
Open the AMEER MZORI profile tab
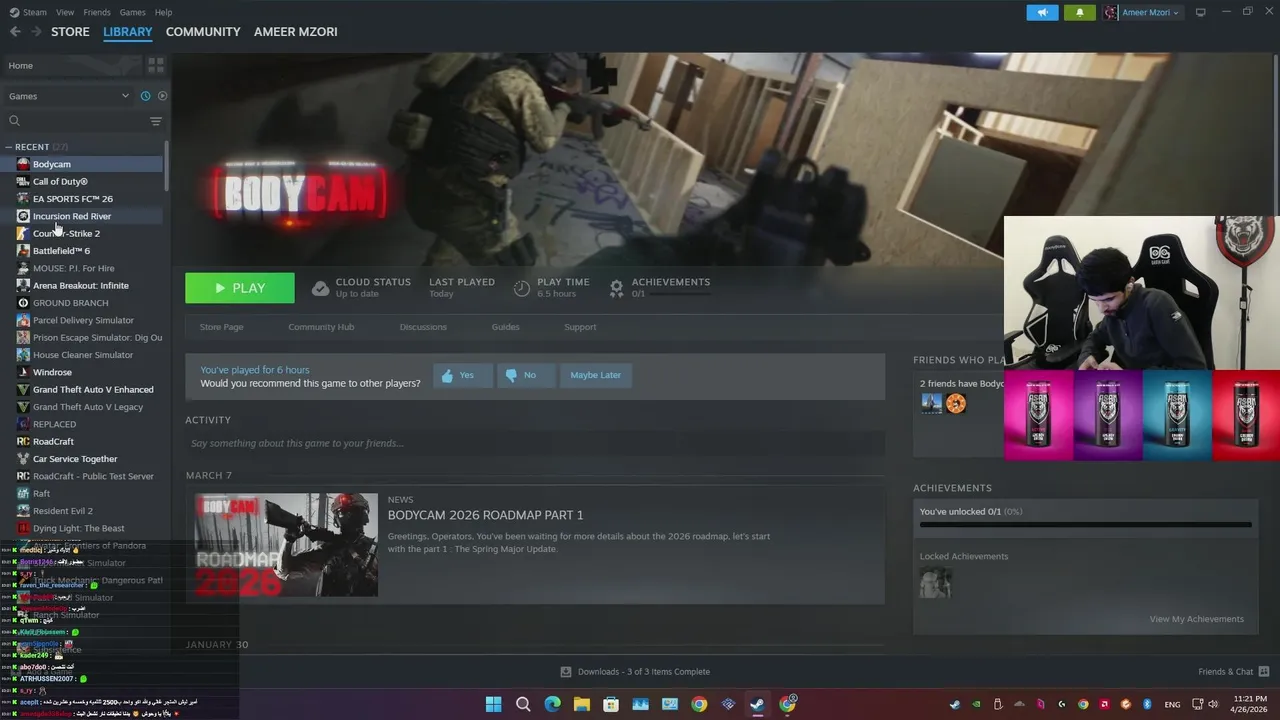click(x=295, y=32)
